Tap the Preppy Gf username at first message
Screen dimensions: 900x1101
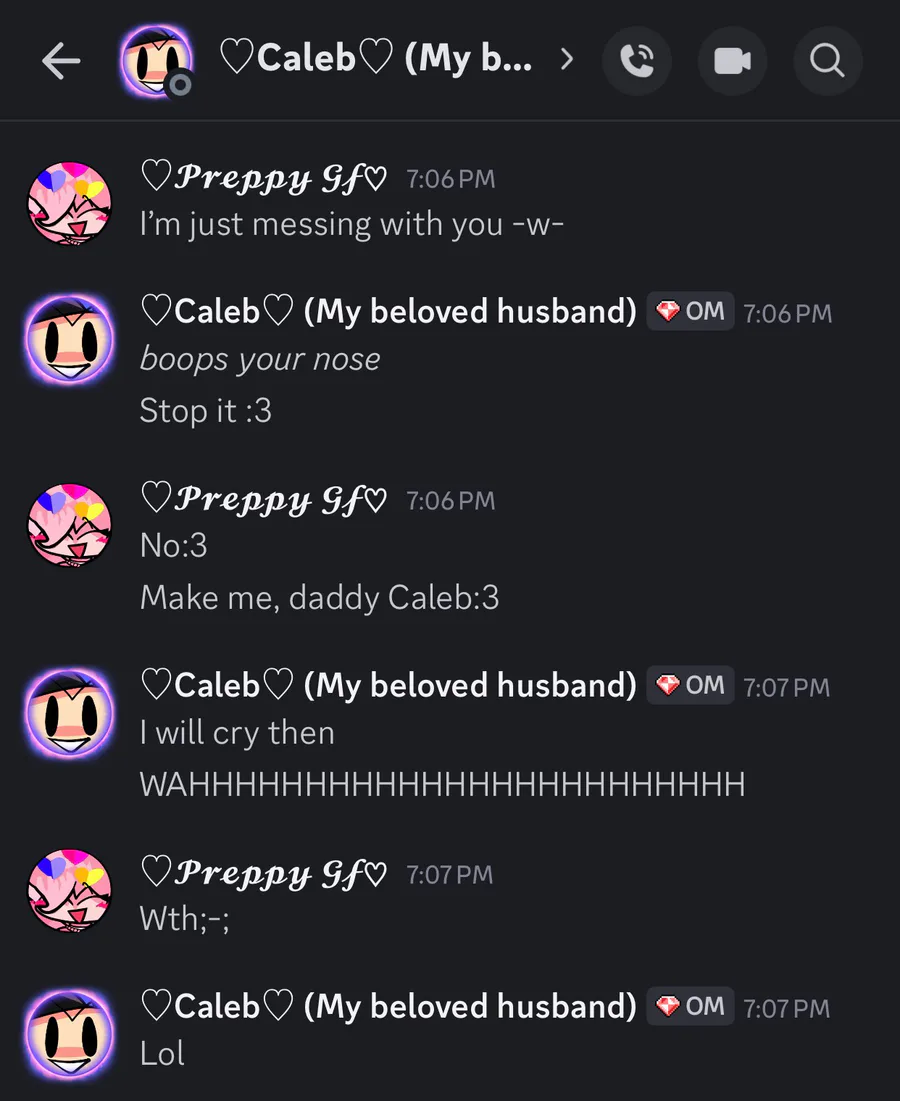pyautogui.click(x=263, y=178)
